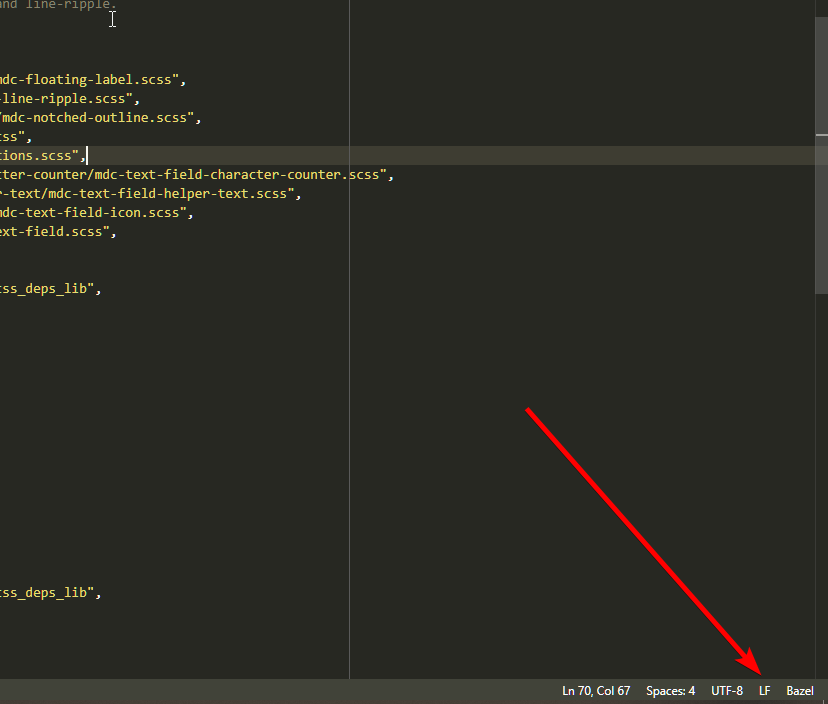The image size is (828, 704).
Task: Click the mdc-text-field-helper-text.scss entry
Action: tap(150, 193)
